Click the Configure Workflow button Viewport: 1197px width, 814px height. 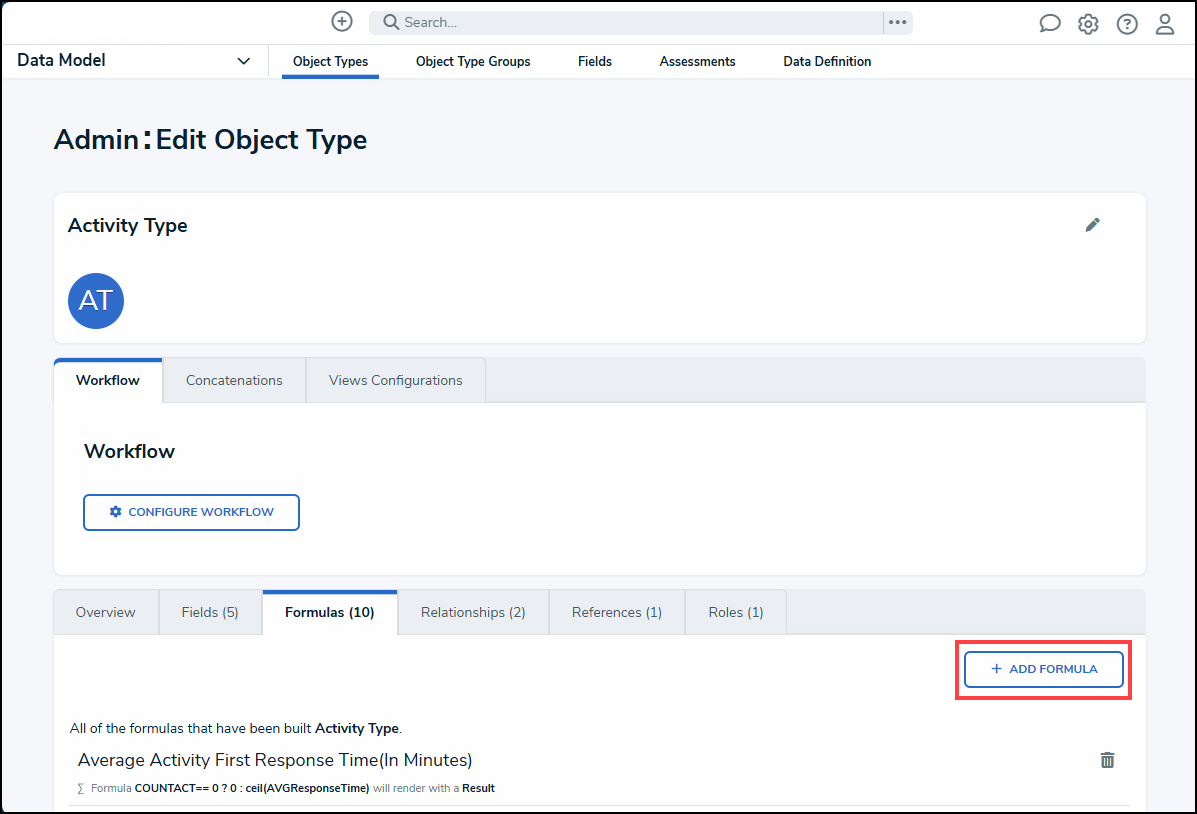click(191, 512)
